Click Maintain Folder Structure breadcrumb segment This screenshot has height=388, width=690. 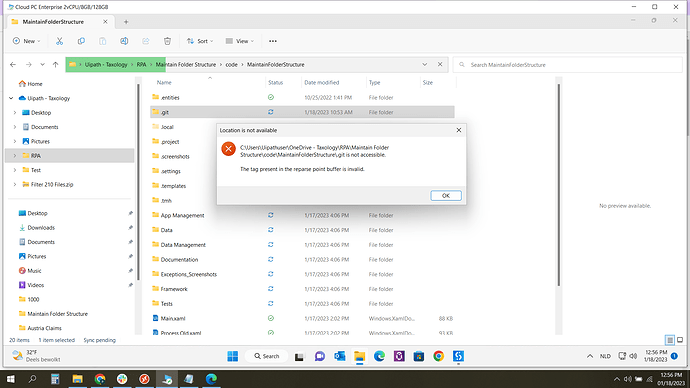coord(186,65)
